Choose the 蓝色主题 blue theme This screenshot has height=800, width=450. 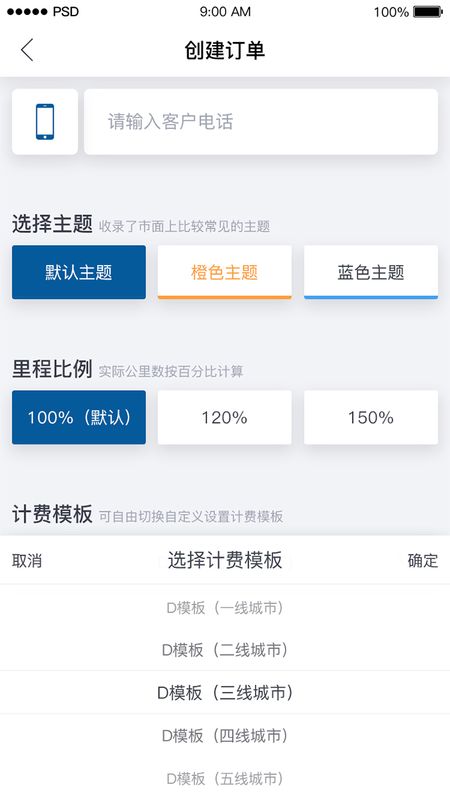click(x=371, y=272)
